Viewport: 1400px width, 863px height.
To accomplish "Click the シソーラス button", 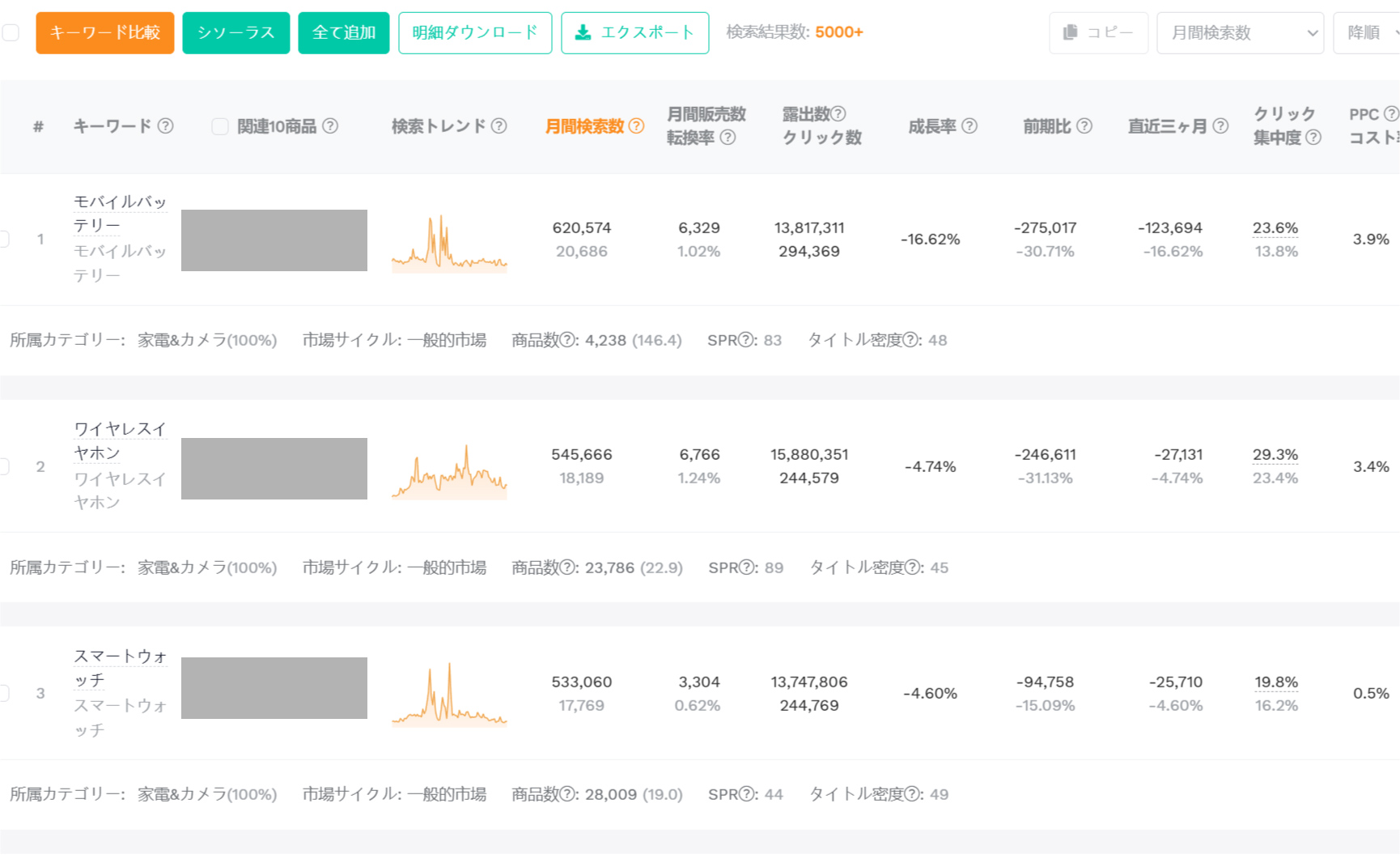I will [235, 33].
